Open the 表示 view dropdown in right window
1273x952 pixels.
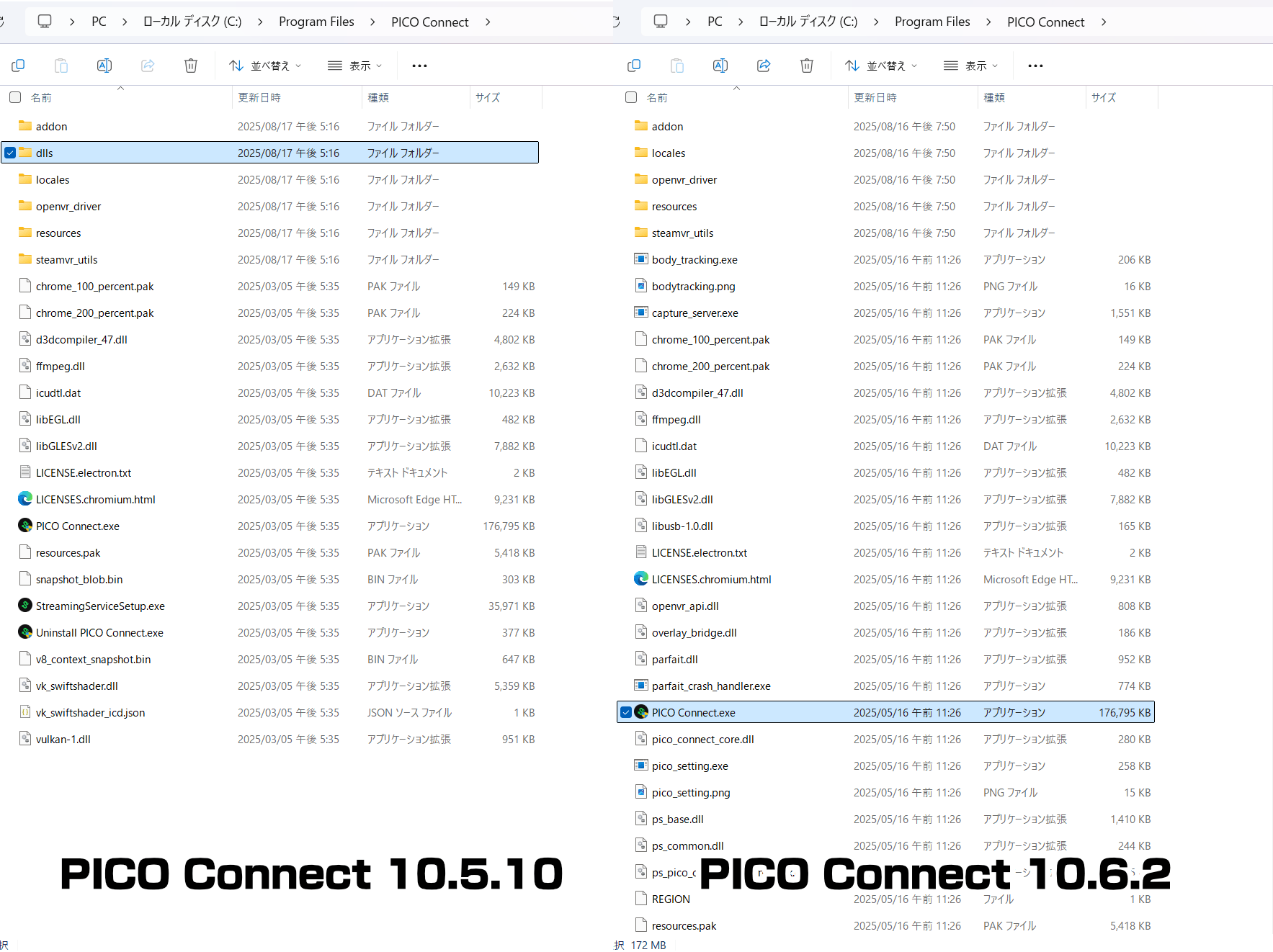pos(970,66)
